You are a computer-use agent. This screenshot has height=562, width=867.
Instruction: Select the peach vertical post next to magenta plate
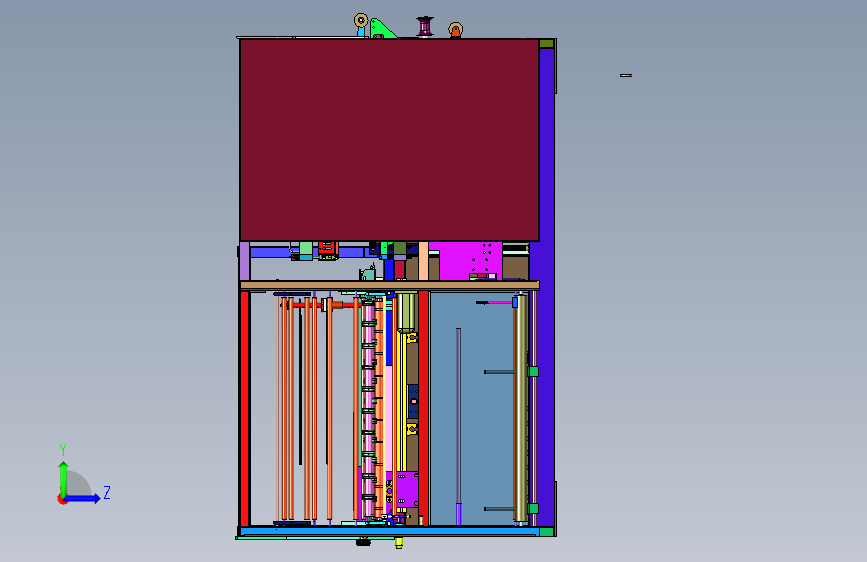tap(424, 261)
